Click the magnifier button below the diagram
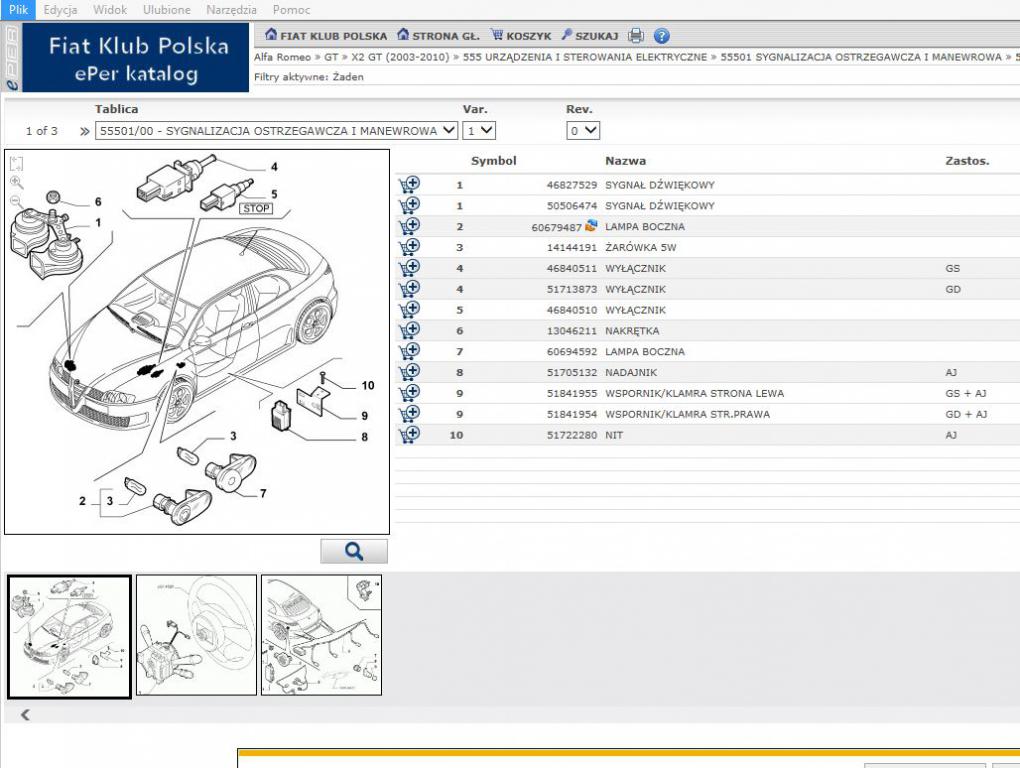Image resolution: width=1020 pixels, height=768 pixels. coord(354,551)
